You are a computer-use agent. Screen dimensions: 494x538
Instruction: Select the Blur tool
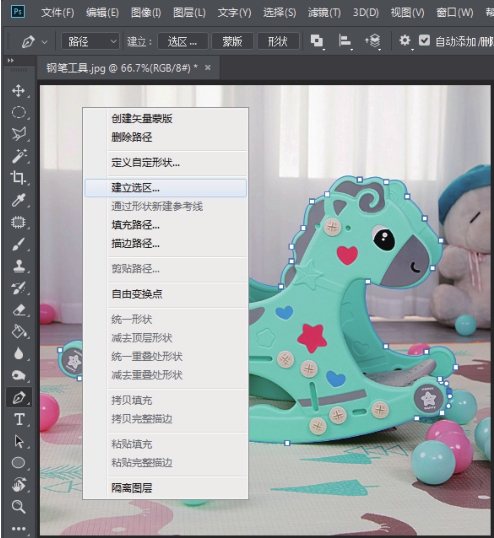tap(18, 354)
